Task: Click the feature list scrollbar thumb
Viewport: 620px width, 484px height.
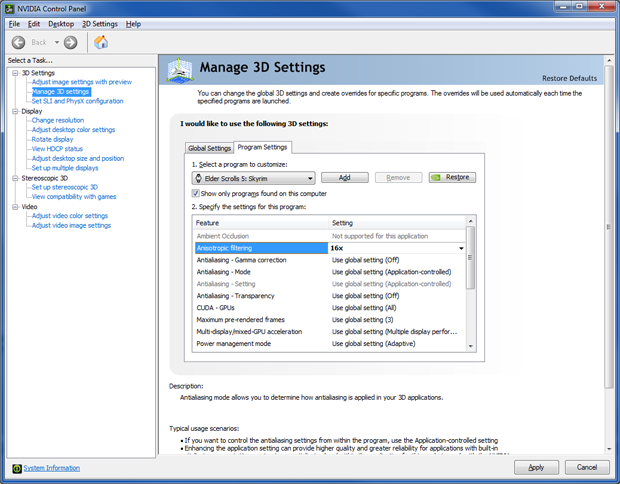Action: [471, 258]
